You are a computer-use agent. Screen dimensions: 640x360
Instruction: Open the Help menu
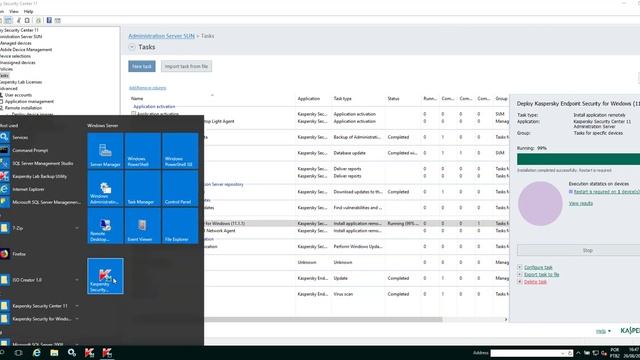pos(28,11)
